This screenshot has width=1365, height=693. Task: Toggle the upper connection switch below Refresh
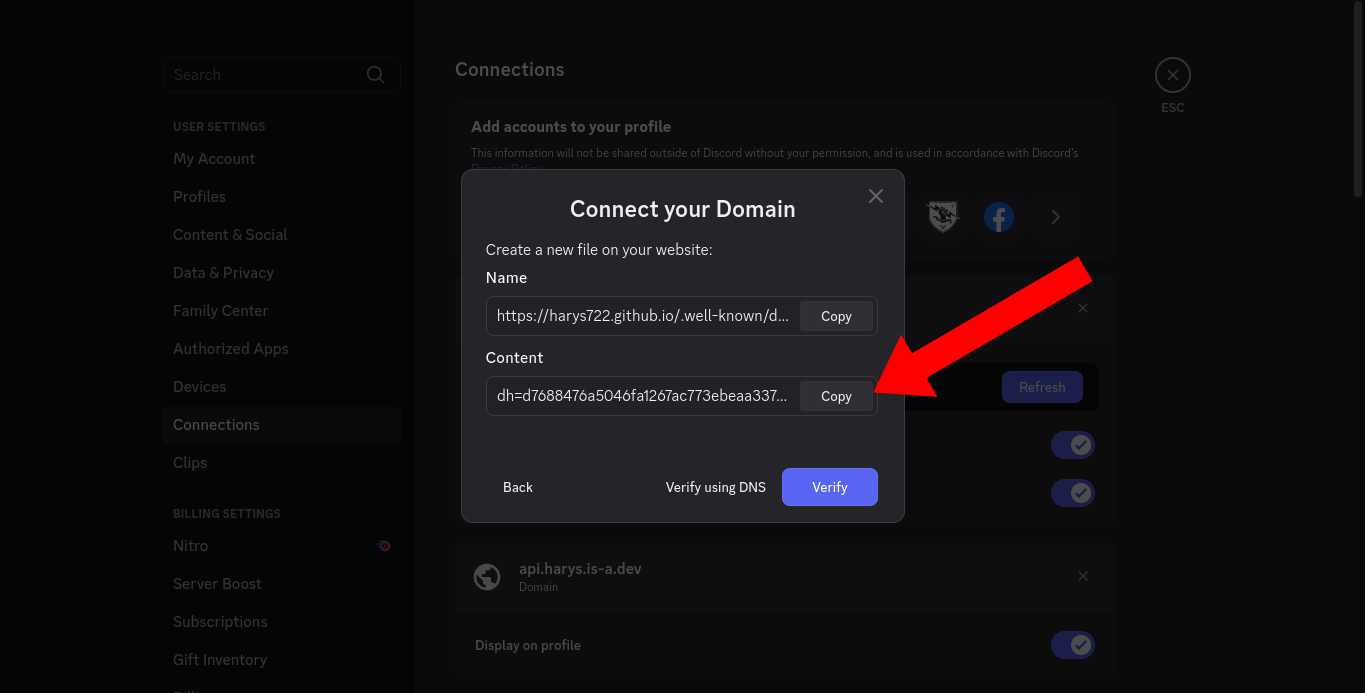click(x=1073, y=445)
